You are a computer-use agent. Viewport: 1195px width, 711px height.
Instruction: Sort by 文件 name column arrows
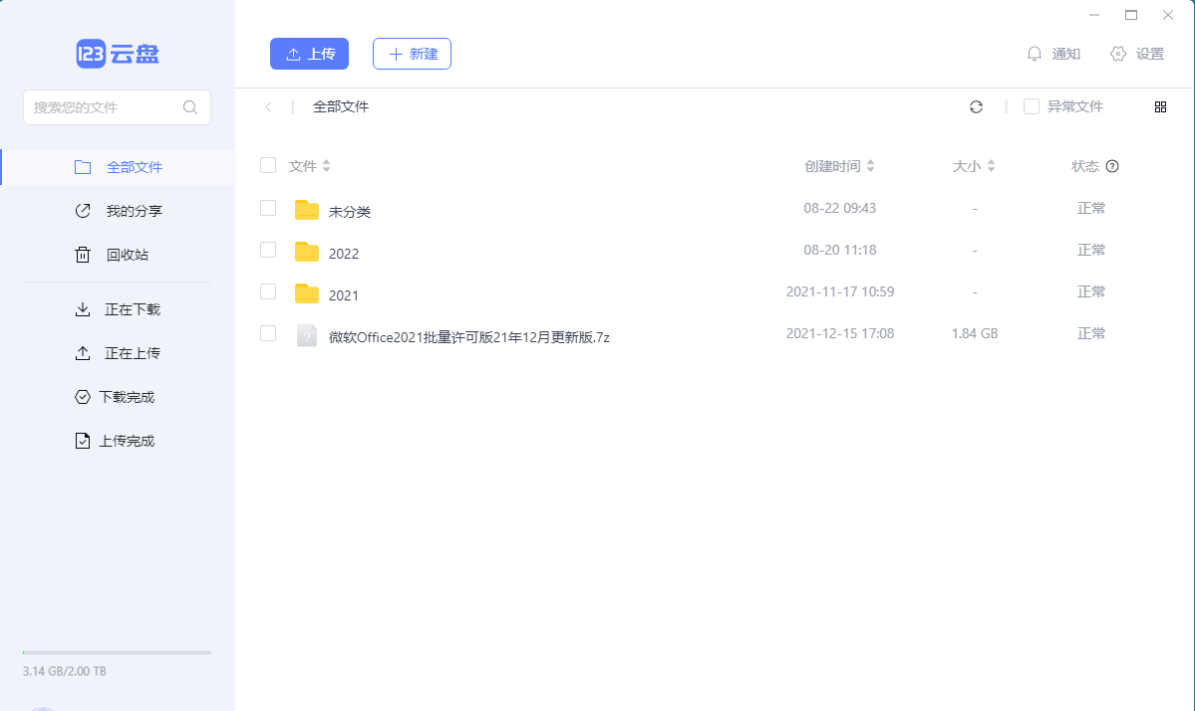pyautogui.click(x=326, y=166)
